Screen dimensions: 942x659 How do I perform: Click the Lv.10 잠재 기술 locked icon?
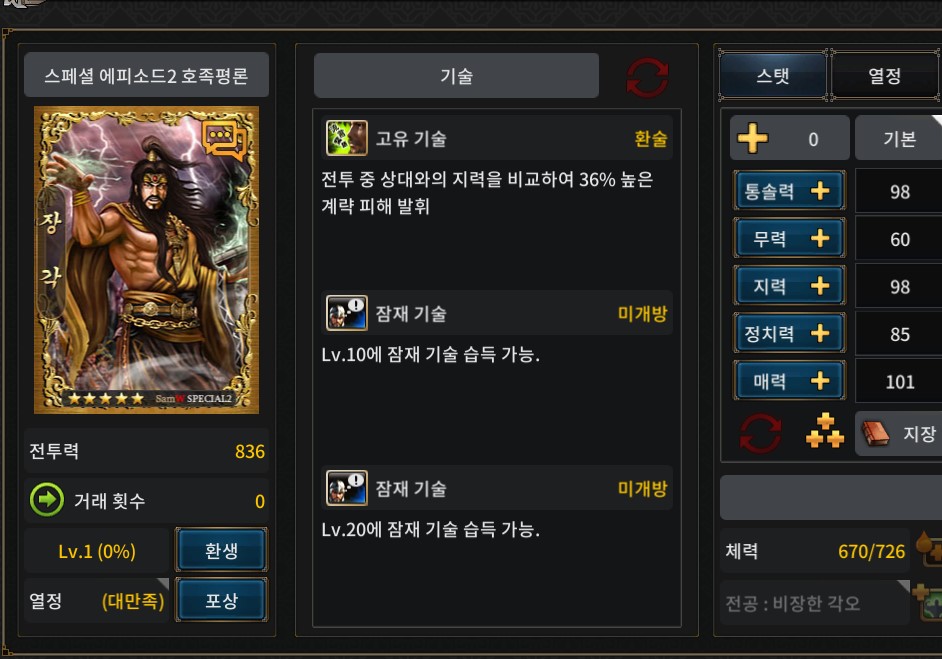click(x=347, y=313)
